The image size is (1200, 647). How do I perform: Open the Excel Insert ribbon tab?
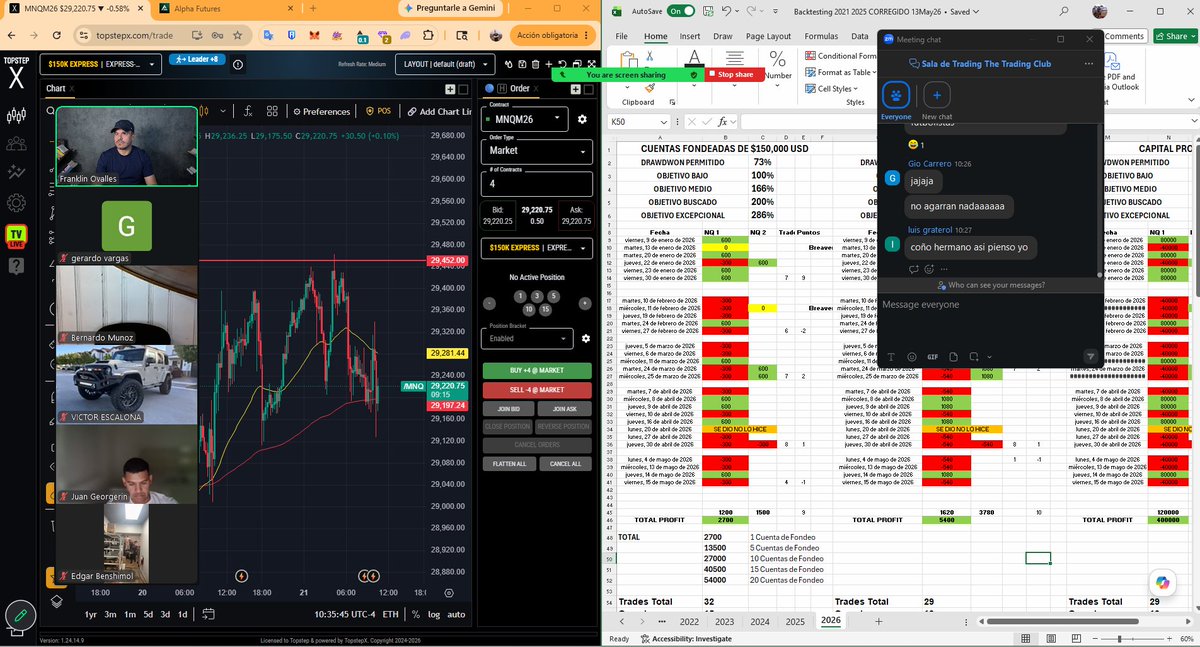pyautogui.click(x=690, y=36)
